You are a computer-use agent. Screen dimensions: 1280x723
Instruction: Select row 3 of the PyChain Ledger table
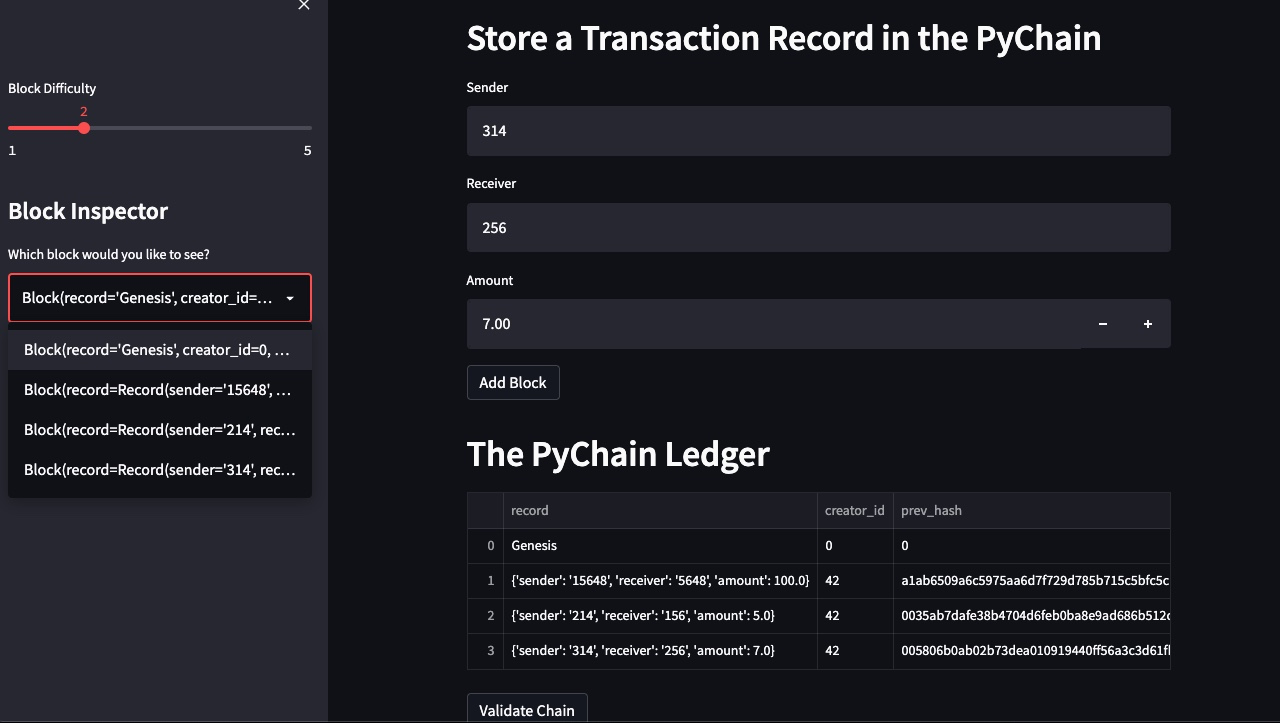coord(660,650)
